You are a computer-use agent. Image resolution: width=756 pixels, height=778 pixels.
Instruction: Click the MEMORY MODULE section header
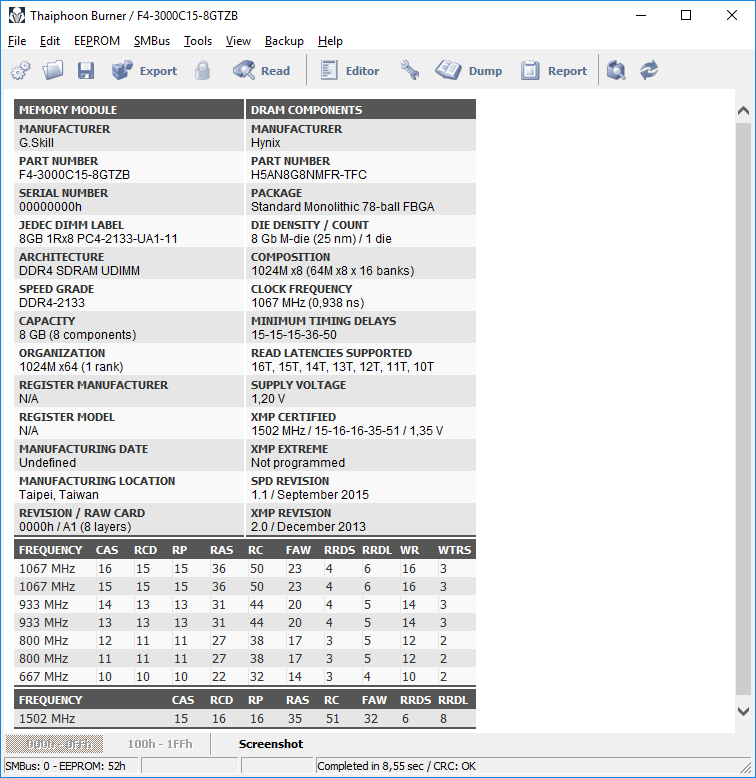[x=129, y=110]
